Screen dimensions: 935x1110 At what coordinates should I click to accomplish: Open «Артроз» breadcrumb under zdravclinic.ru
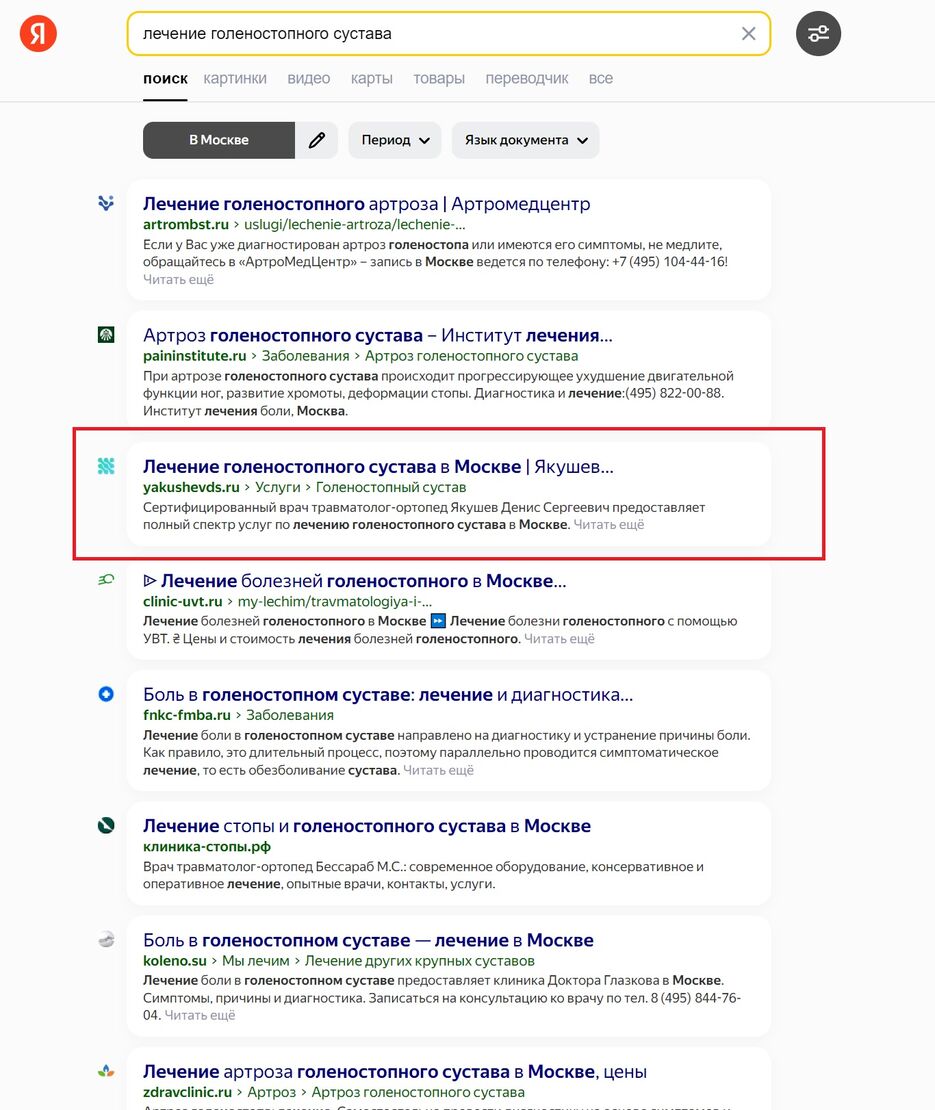272,1092
